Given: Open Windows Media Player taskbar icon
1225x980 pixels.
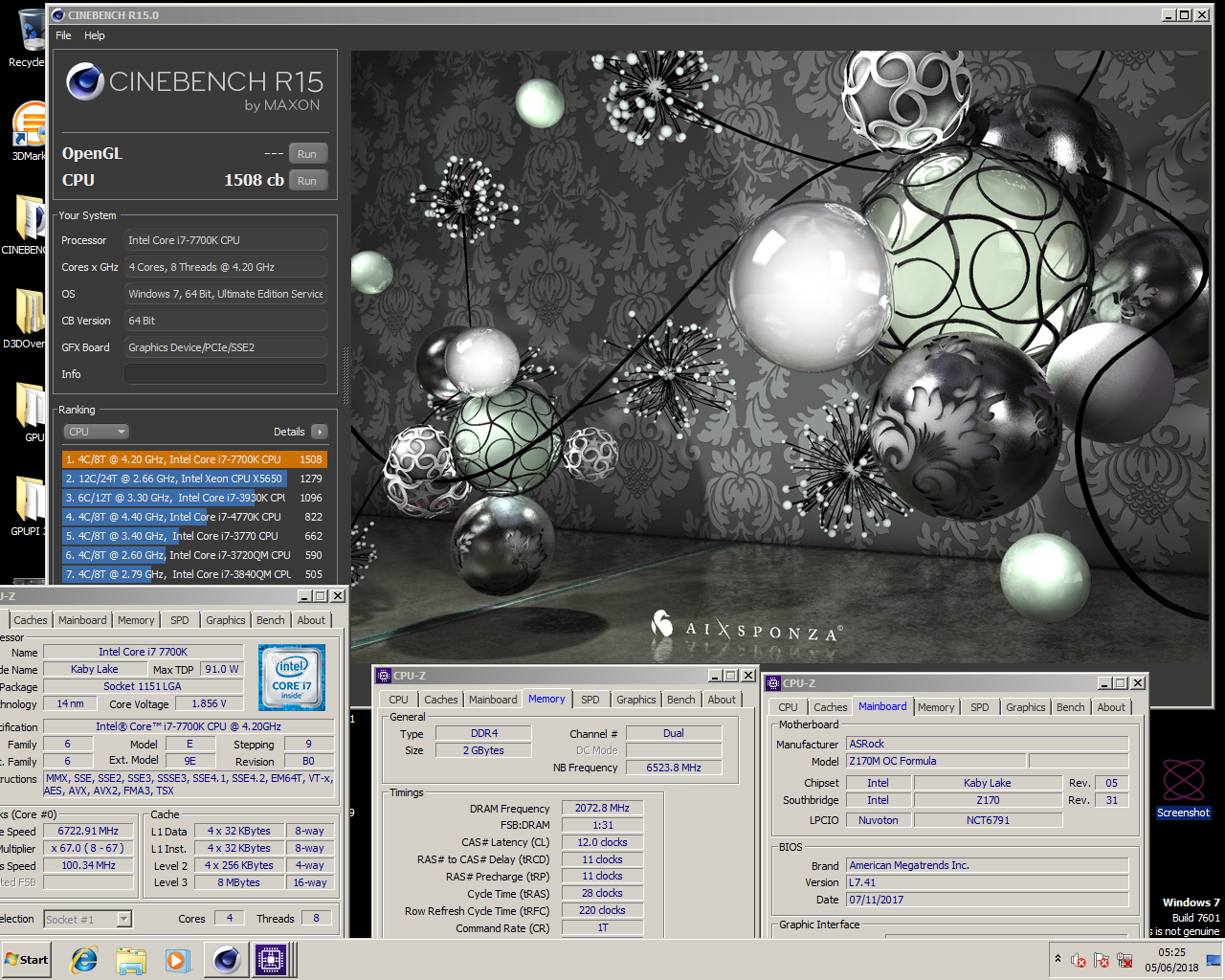Looking at the screenshot, I should point(178,960).
